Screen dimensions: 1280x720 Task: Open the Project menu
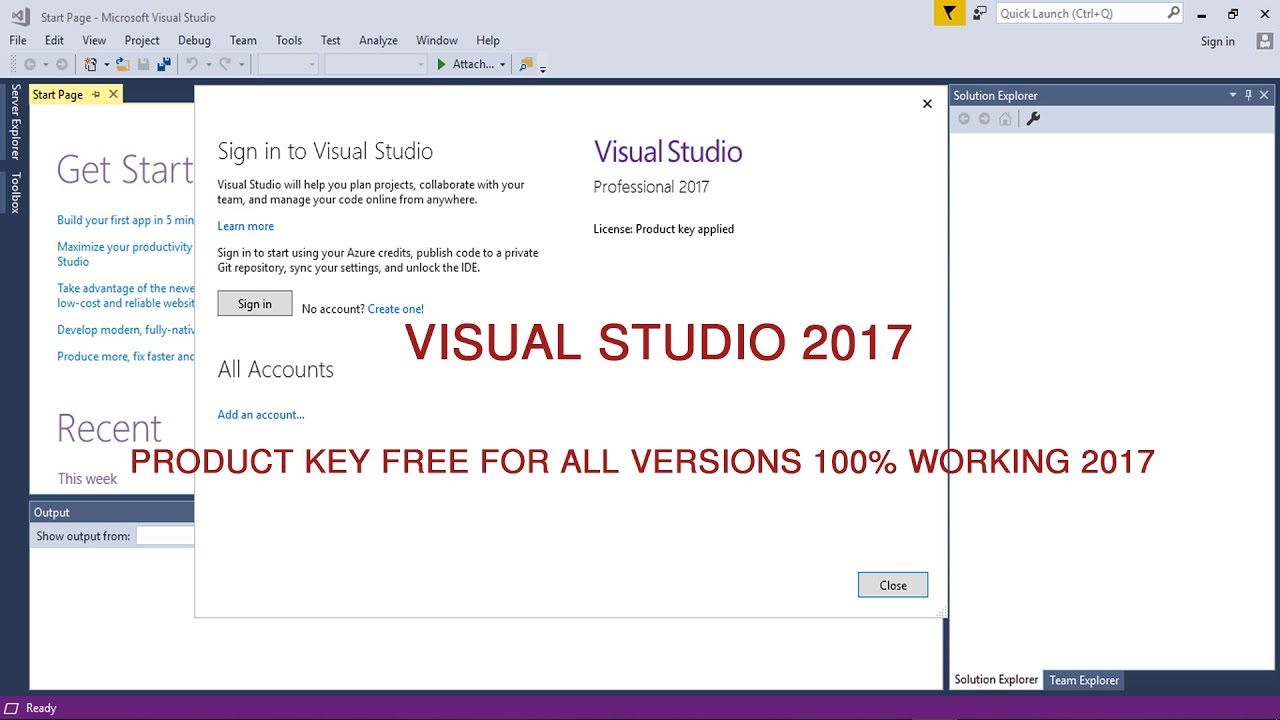tap(142, 40)
